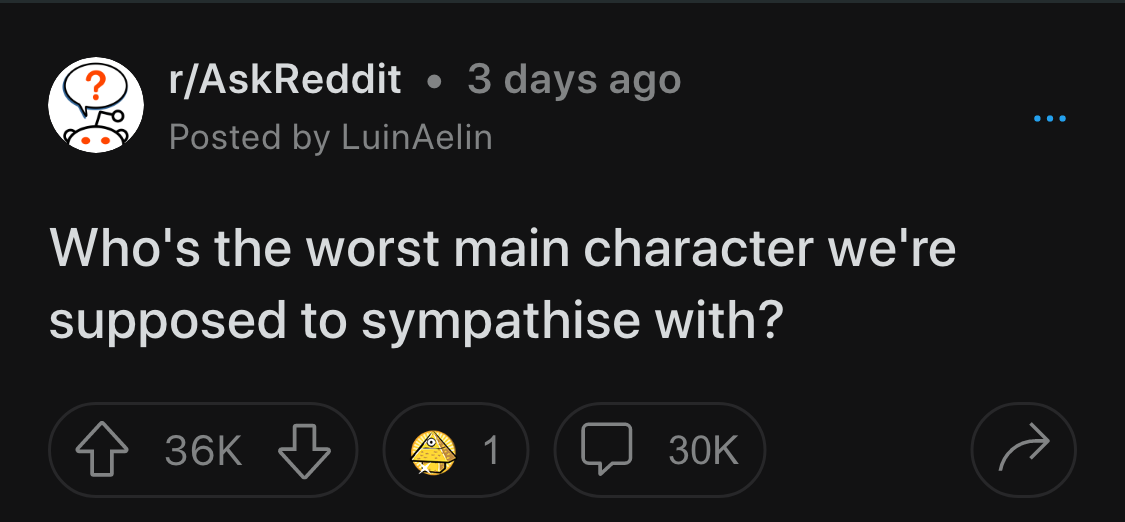Go to the r/AskReddit subreddit link
Viewport: 1125px width, 522px height.
[x=285, y=79]
